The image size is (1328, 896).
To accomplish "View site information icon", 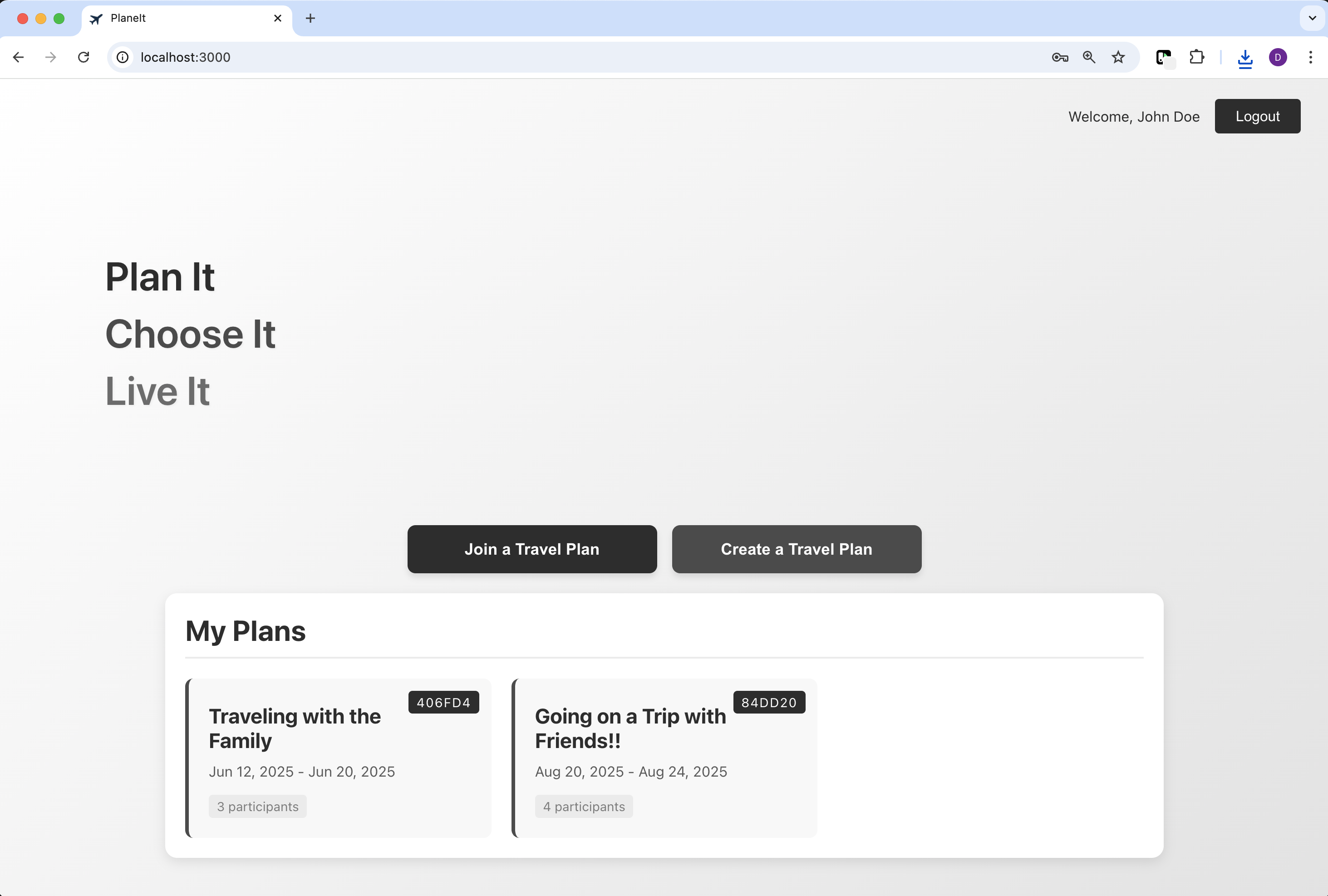I will tap(122, 57).
